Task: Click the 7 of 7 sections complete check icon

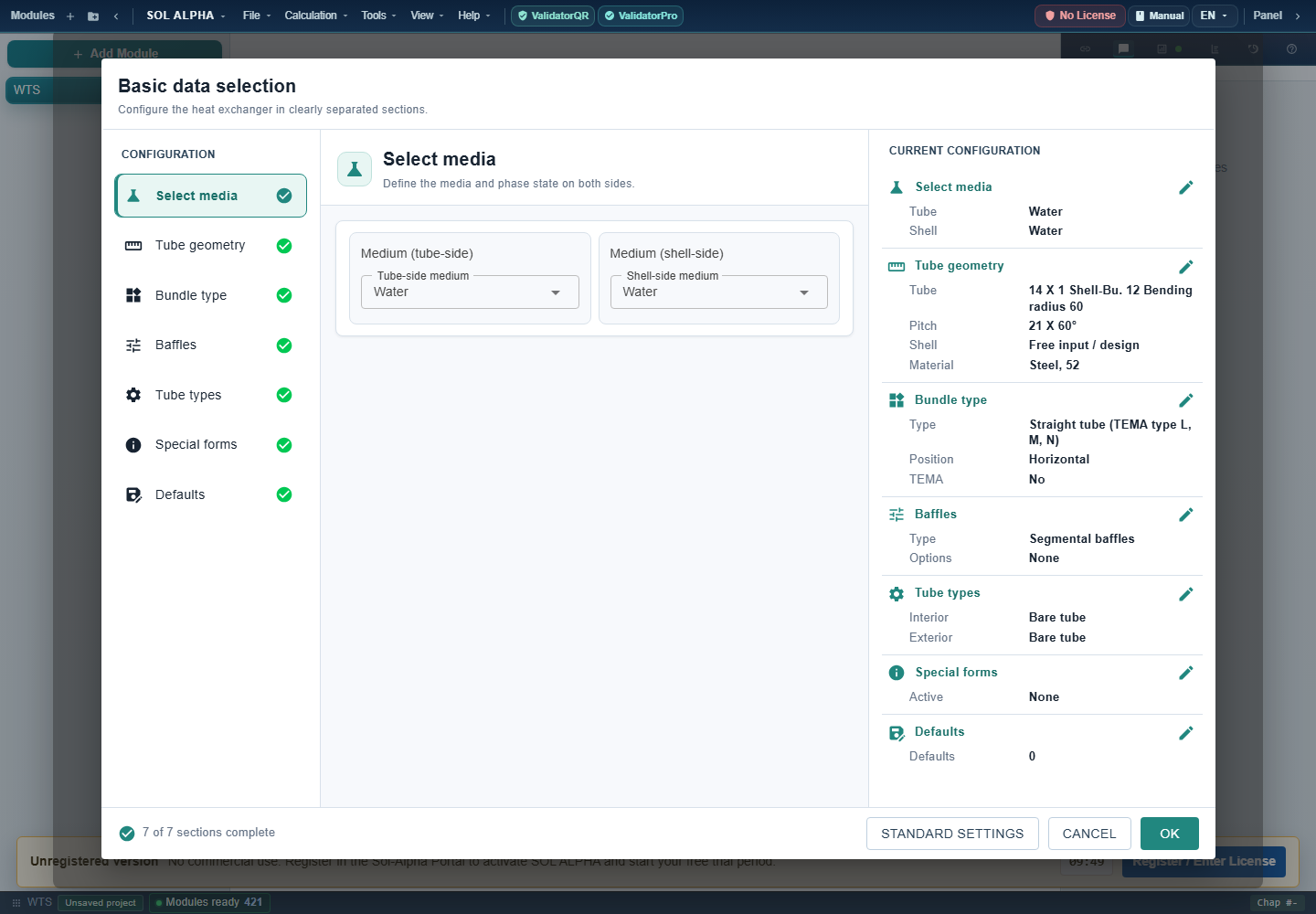Action: (127, 834)
